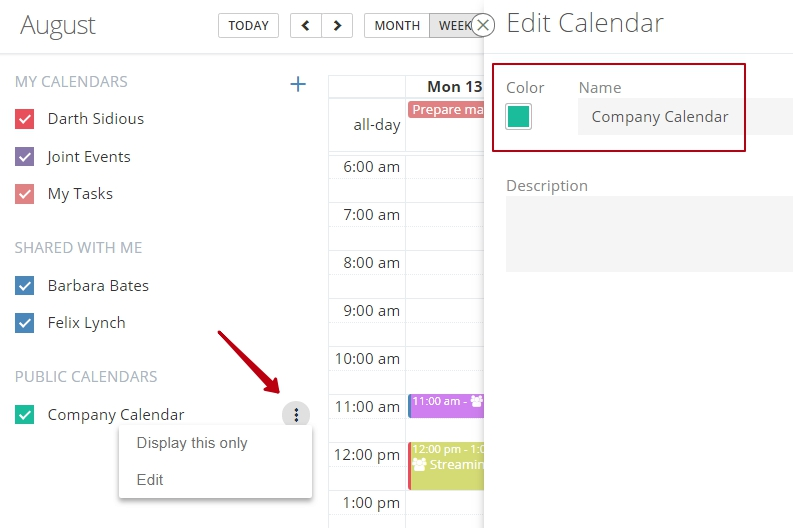This screenshot has height=528, width=793.
Task: Uncheck the Company Calendar checkbox
Action: point(24,415)
